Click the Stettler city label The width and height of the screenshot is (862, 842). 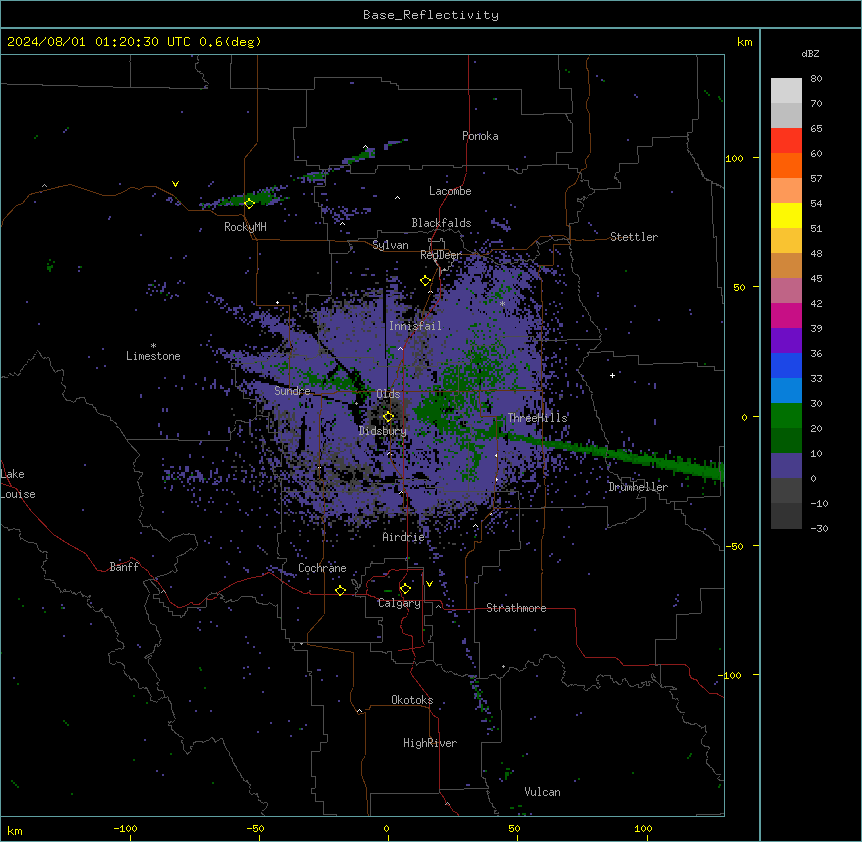[634, 237]
